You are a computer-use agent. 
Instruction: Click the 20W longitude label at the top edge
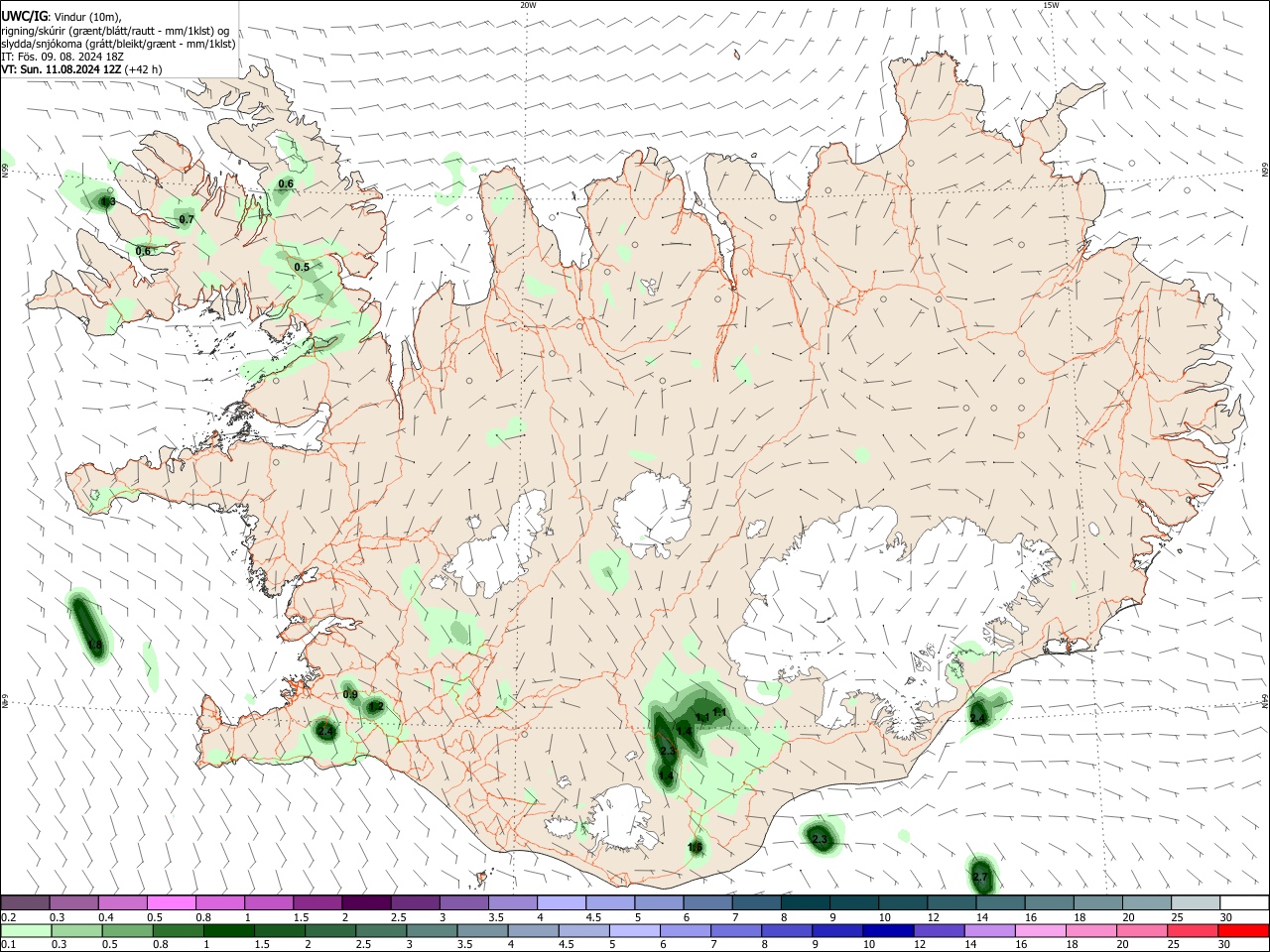528,5
